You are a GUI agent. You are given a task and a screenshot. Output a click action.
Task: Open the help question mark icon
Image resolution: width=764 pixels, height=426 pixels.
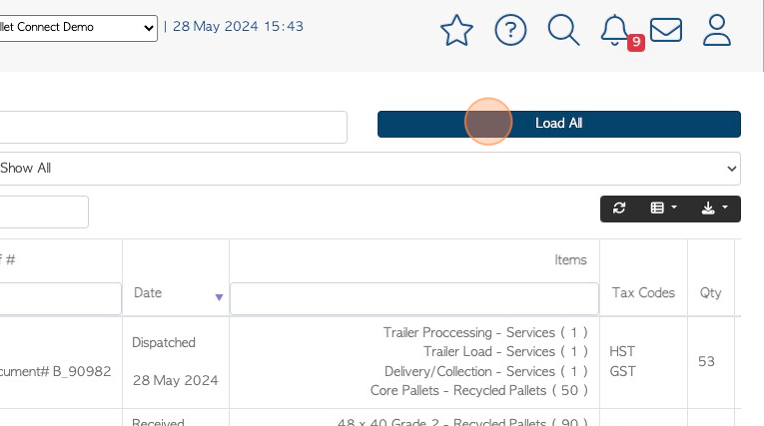coord(511,30)
